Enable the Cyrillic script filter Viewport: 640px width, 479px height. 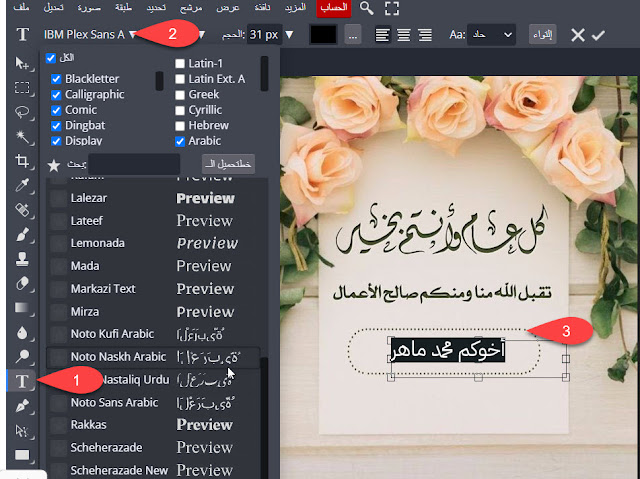click(x=180, y=110)
